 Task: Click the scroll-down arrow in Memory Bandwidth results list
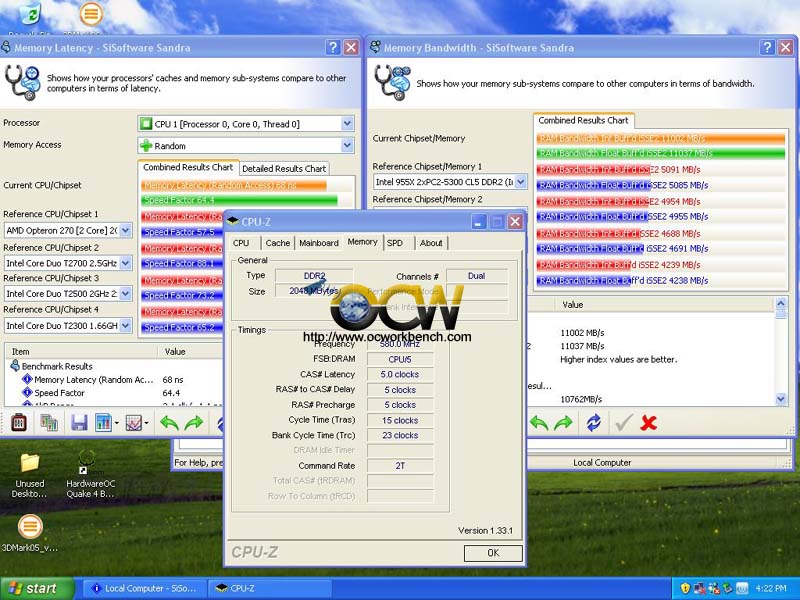[x=781, y=399]
